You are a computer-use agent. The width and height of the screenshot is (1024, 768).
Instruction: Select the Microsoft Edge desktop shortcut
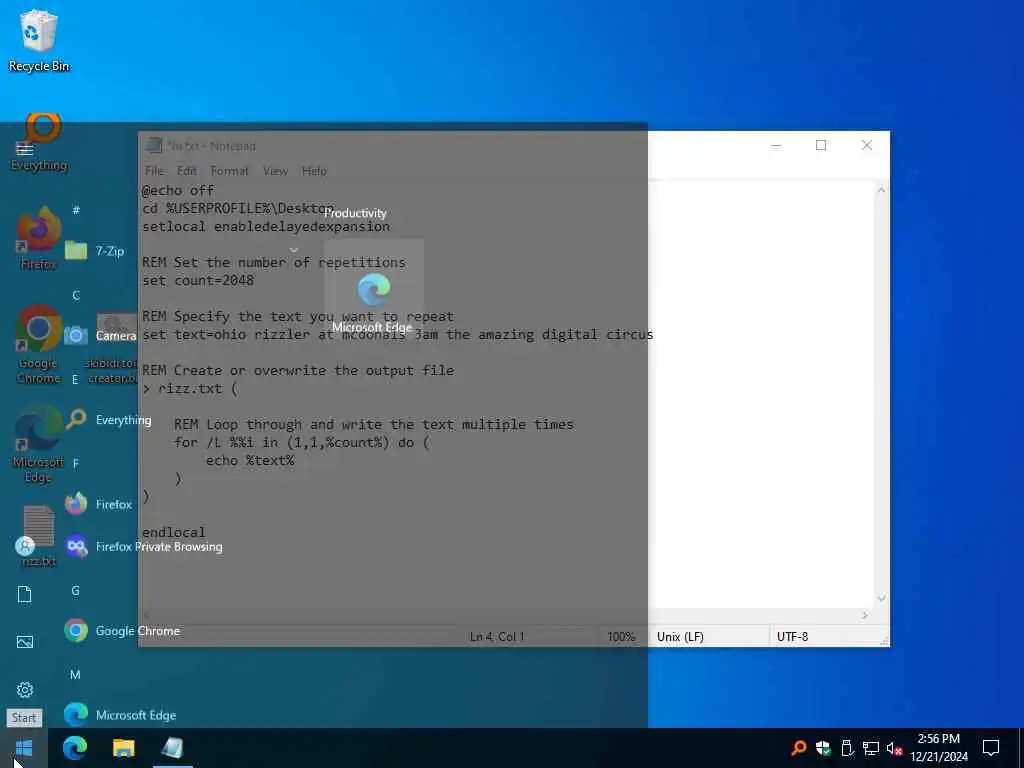point(39,444)
